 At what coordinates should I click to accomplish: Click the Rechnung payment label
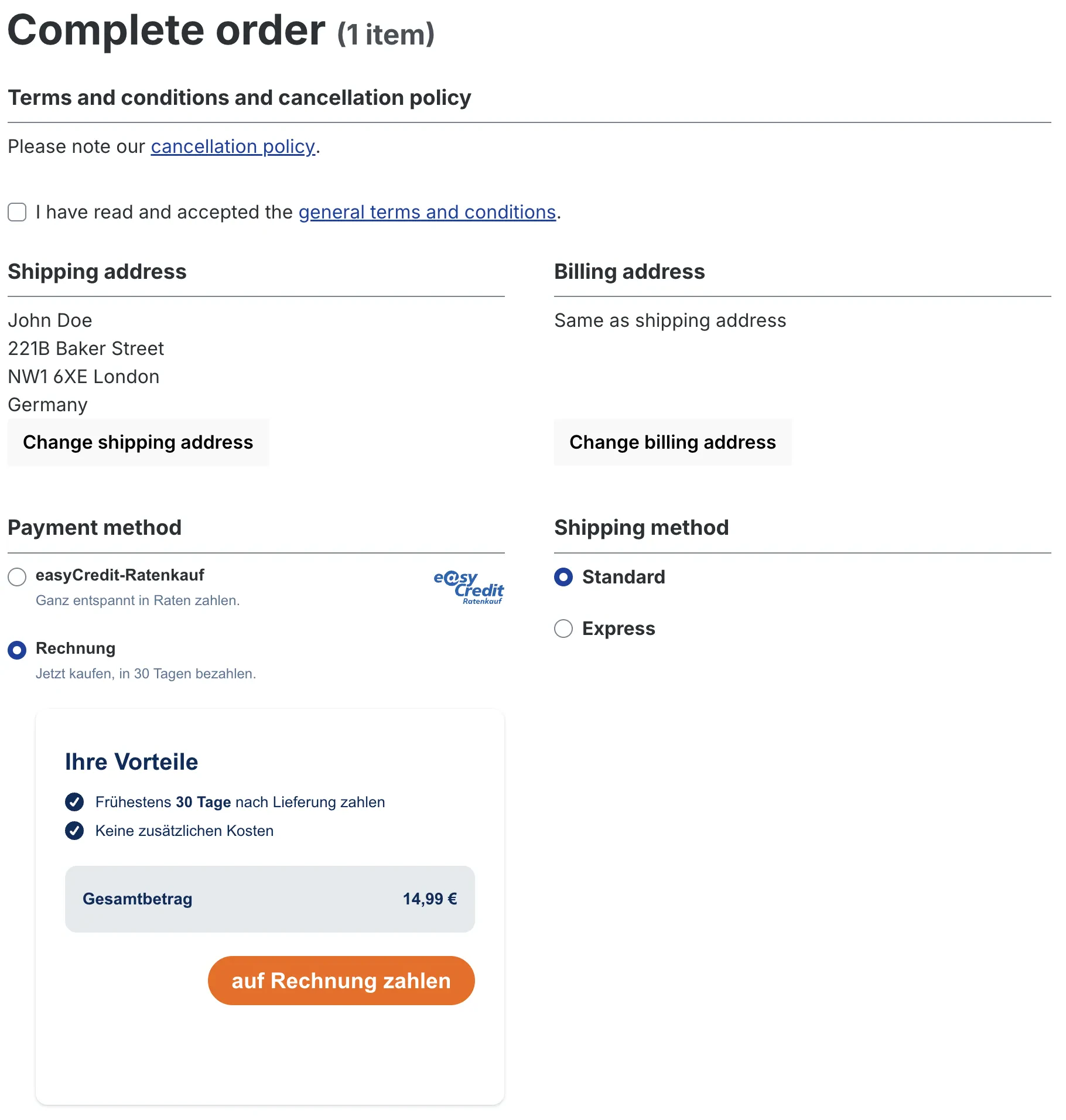coord(76,648)
